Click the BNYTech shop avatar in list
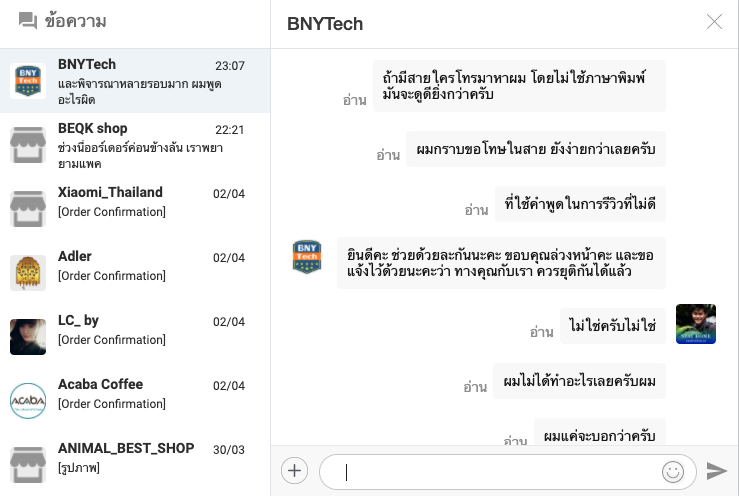This screenshot has height=496, width=739. click(28, 81)
